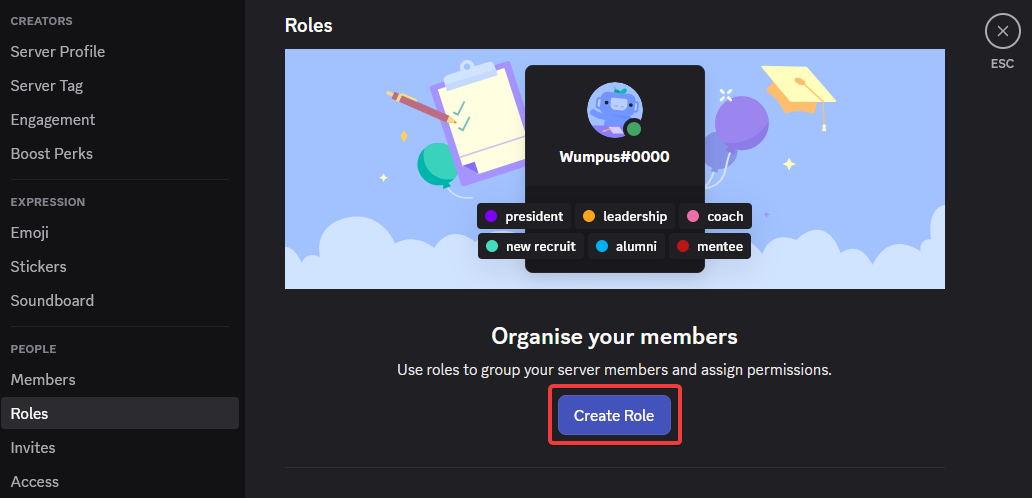The image size is (1032, 498).
Task: Navigate to Soundboard settings
Action: [52, 301]
